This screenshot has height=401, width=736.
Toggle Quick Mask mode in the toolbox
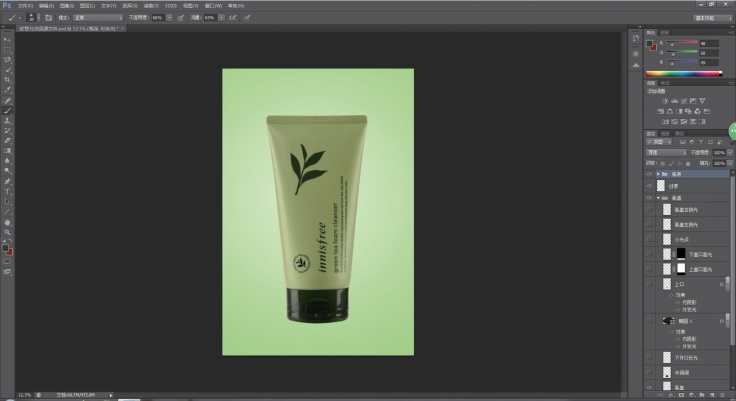8,262
